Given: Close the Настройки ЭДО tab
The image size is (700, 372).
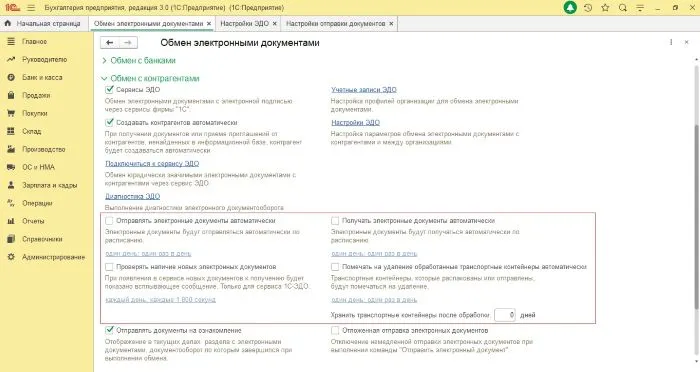Looking at the screenshot, I should tap(275, 23).
